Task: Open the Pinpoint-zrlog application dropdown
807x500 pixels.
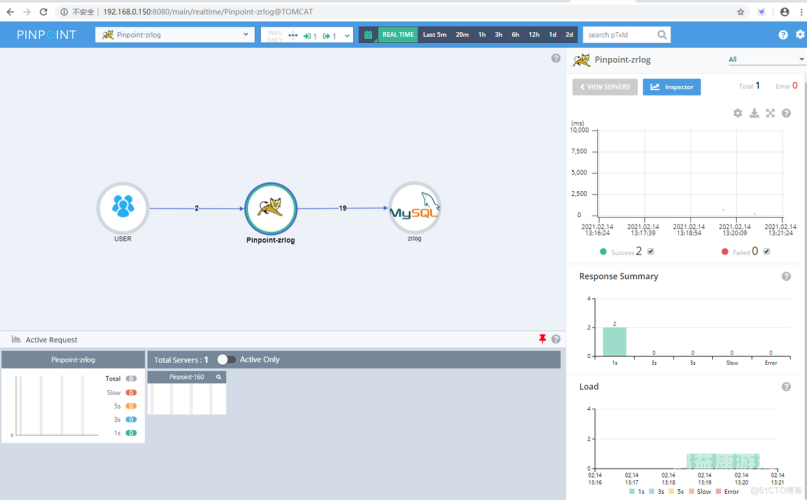Action: pos(175,35)
